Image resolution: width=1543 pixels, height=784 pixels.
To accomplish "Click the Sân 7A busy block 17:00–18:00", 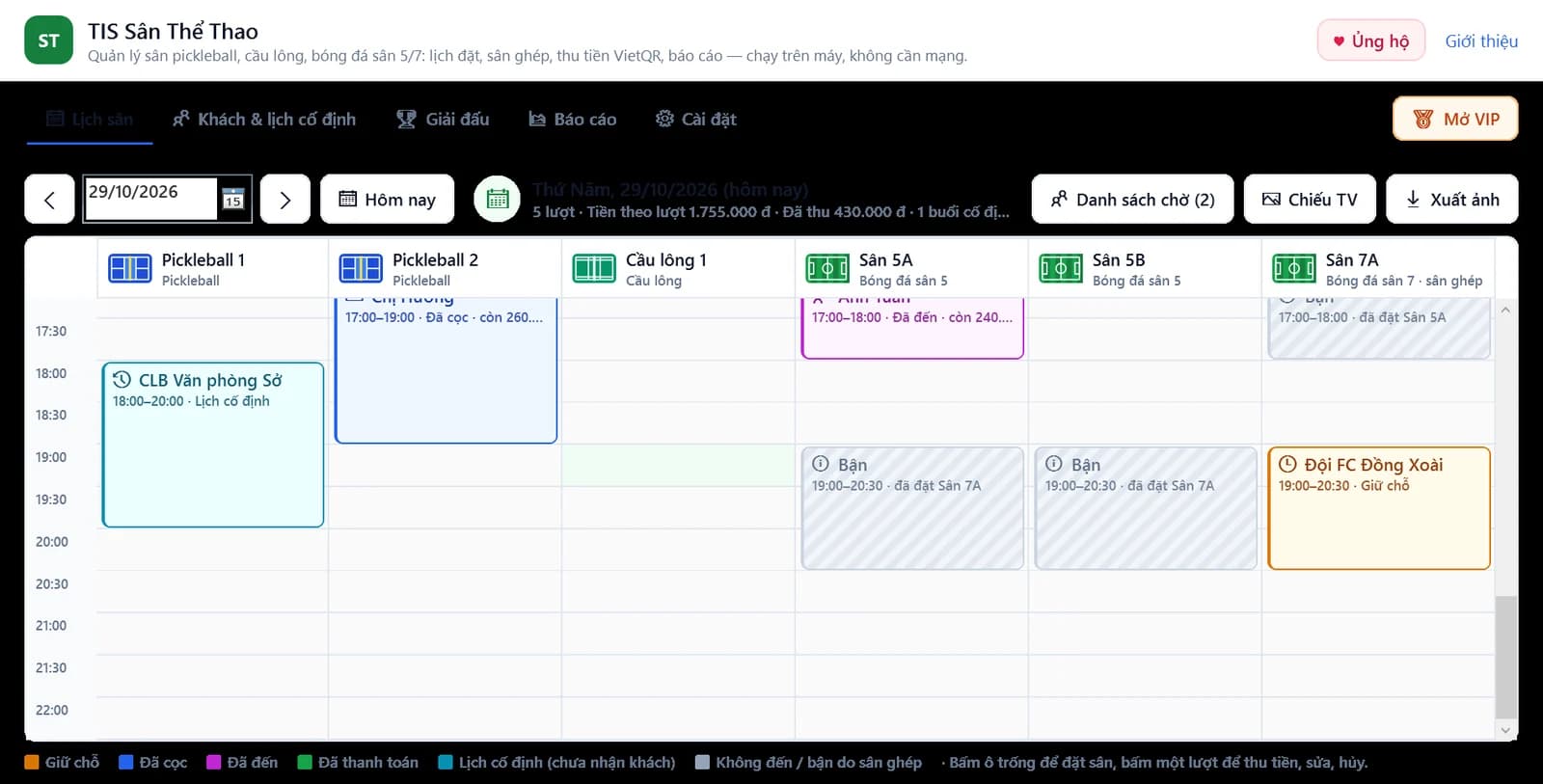I will 1379,328.
